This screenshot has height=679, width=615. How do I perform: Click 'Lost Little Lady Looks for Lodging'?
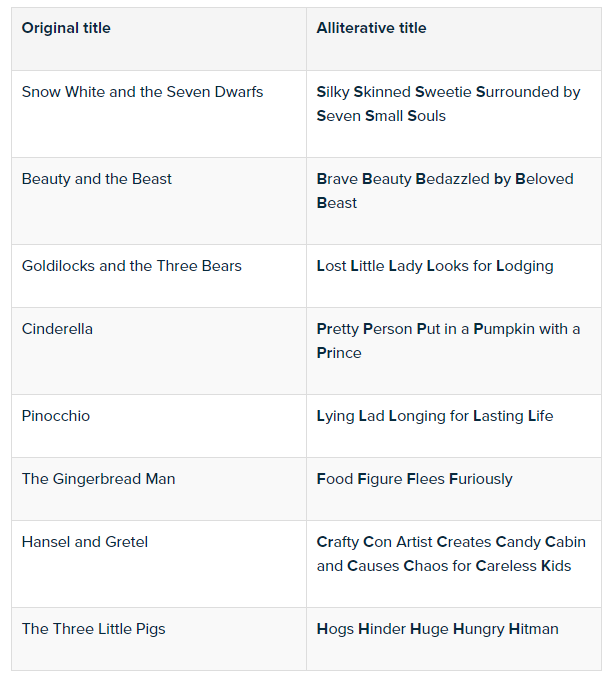(x=435, y=266)
